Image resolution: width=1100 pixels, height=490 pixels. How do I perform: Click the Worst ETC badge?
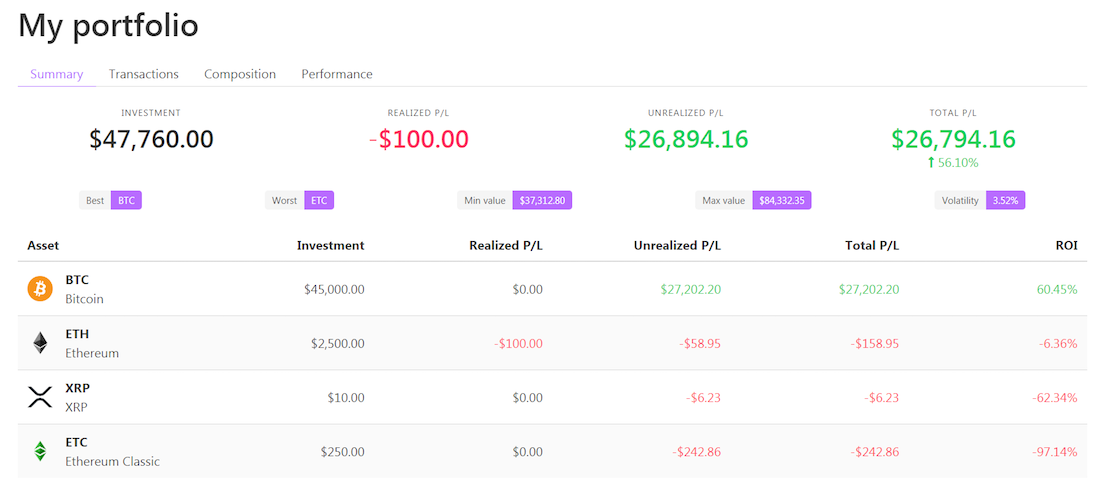point(300,200)
